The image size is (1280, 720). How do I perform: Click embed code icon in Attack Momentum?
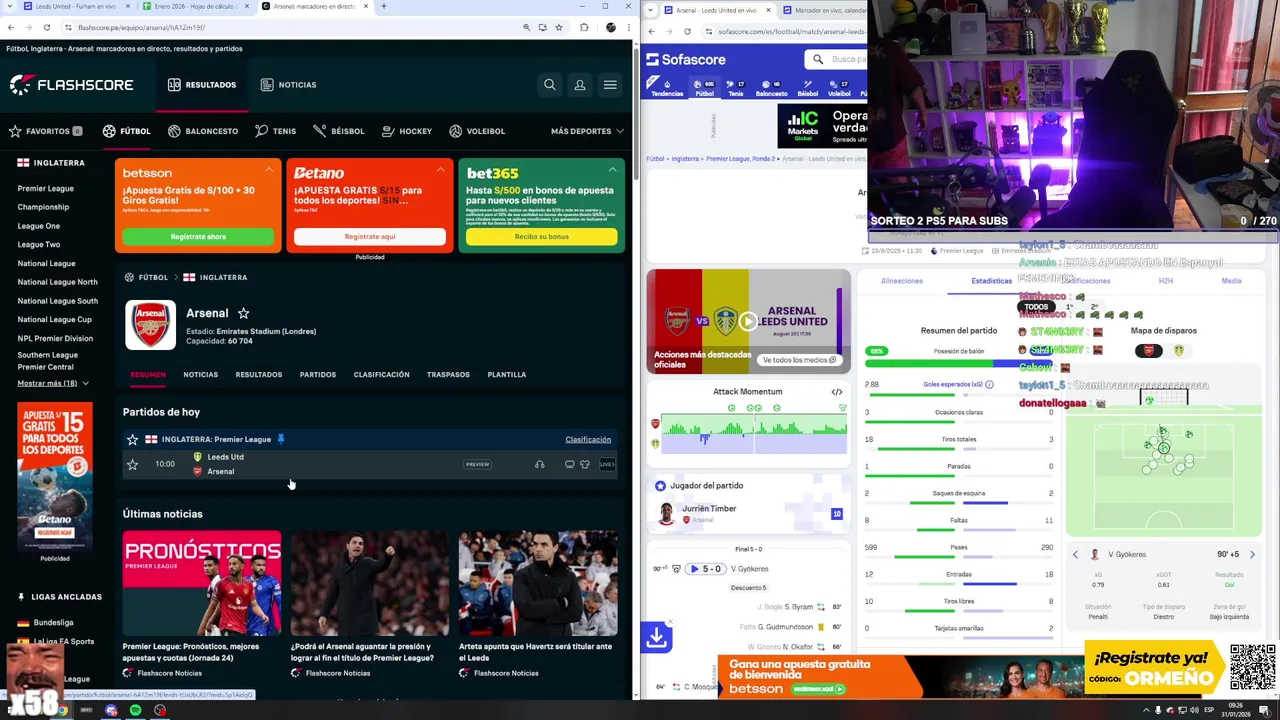coord(837,392)
